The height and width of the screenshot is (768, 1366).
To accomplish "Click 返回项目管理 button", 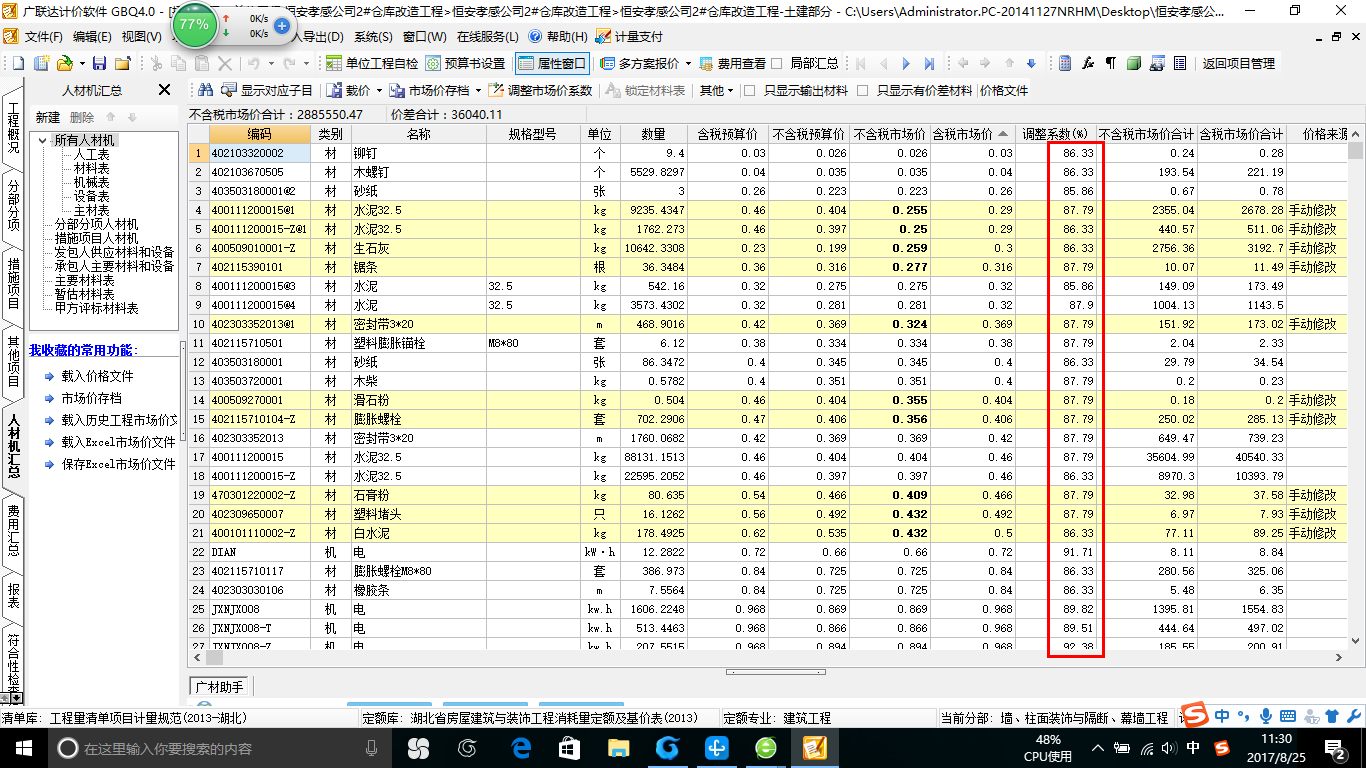I will tap(1238, 63).
